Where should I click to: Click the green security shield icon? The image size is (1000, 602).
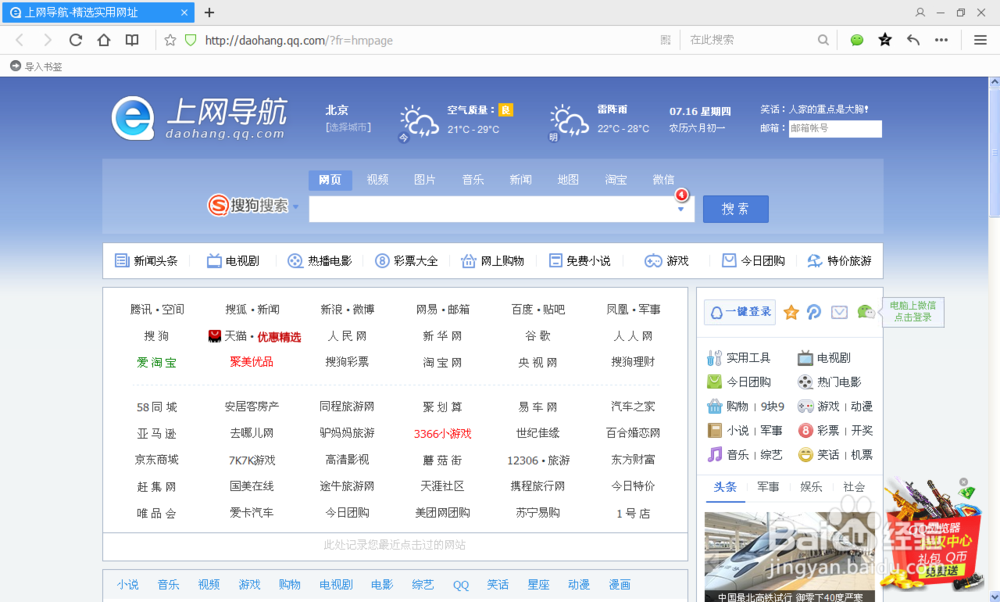pyautogui.click(x=190, y=40)
